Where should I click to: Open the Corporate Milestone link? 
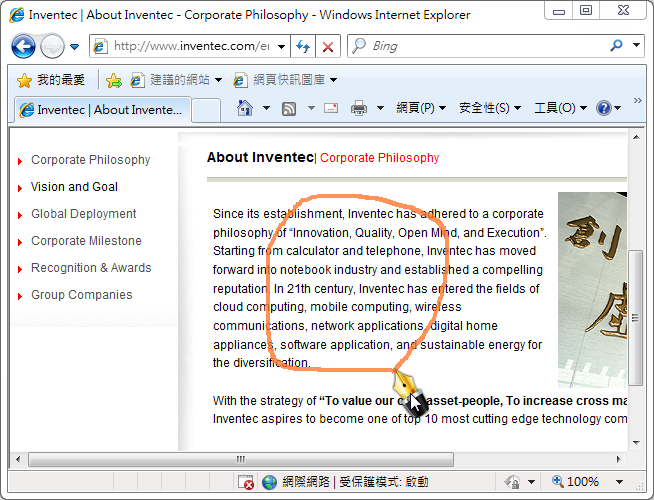point(86,241)
